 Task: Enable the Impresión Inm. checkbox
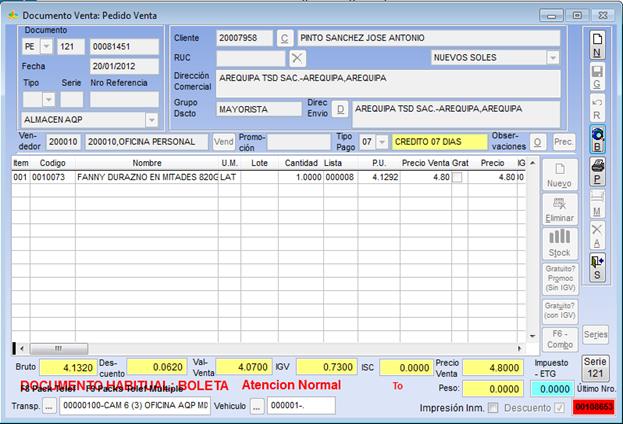pyautogui.click(x=493, y=408)
